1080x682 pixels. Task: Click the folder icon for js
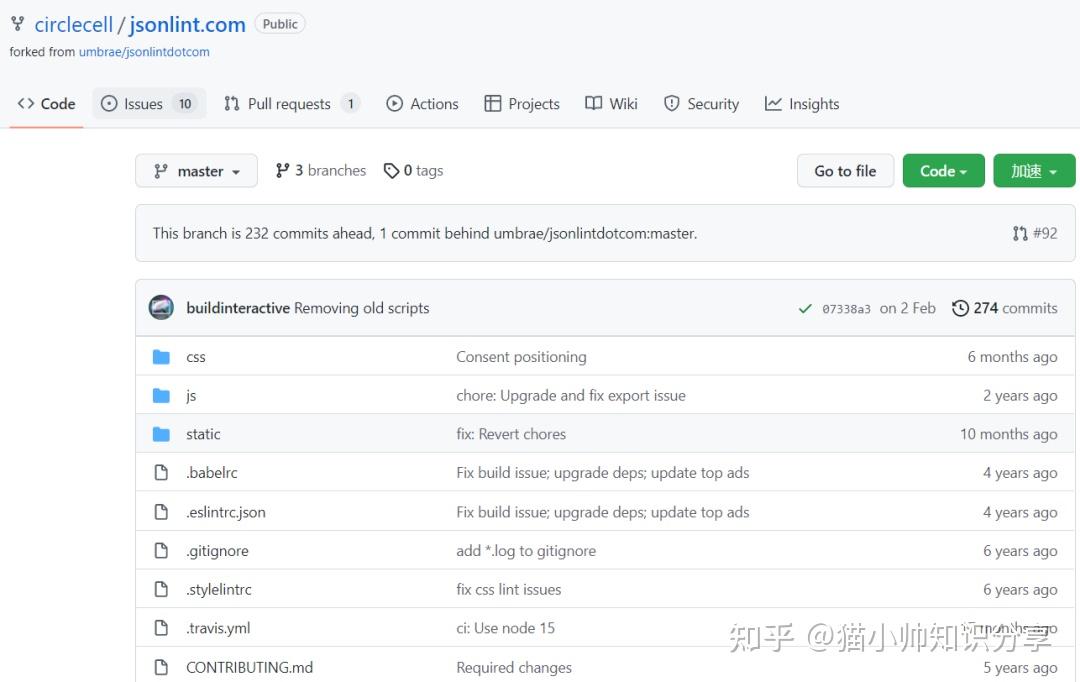pyautogui.click(x=161, y=395)
